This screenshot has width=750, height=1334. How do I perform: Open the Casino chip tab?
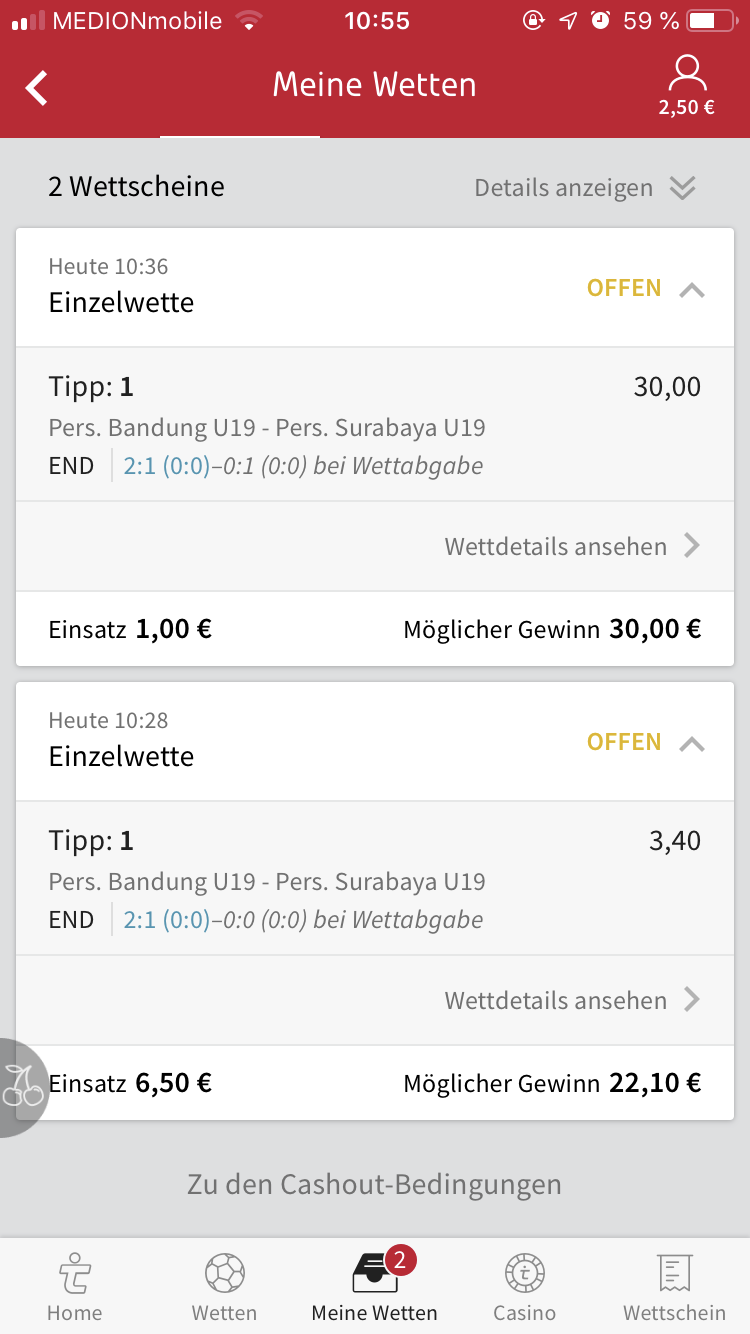tap(525, 1275)
